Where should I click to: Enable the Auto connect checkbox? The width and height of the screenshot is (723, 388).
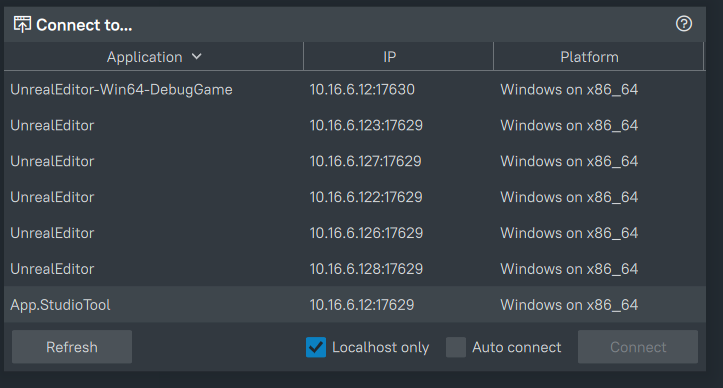click(x=456, y=347)
